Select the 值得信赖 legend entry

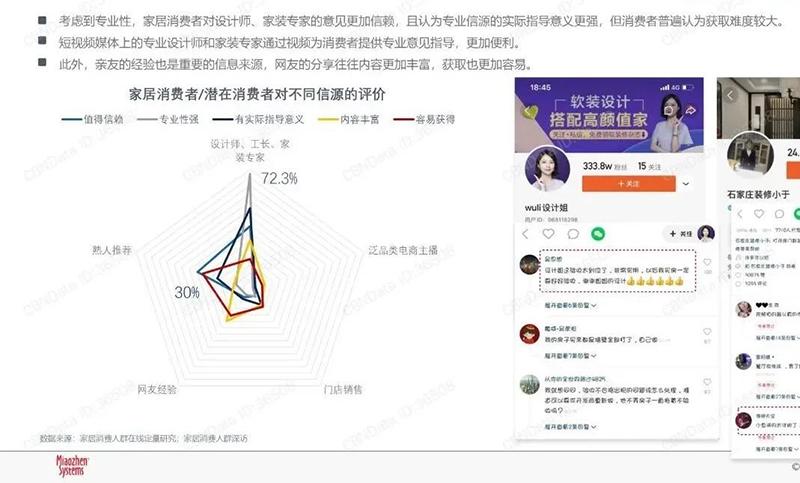pyautogui.click(x=92, y=119)
